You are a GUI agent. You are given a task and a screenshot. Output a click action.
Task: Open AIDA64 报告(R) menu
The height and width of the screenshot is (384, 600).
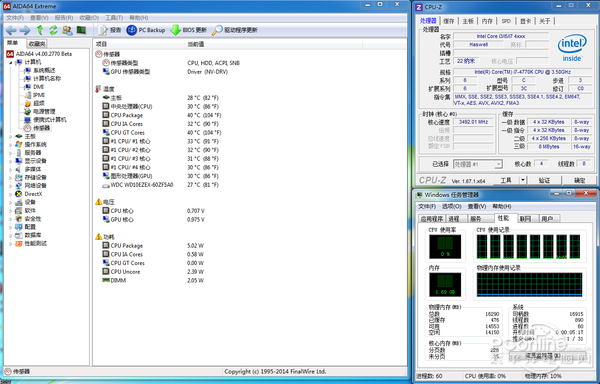point(64,18)
